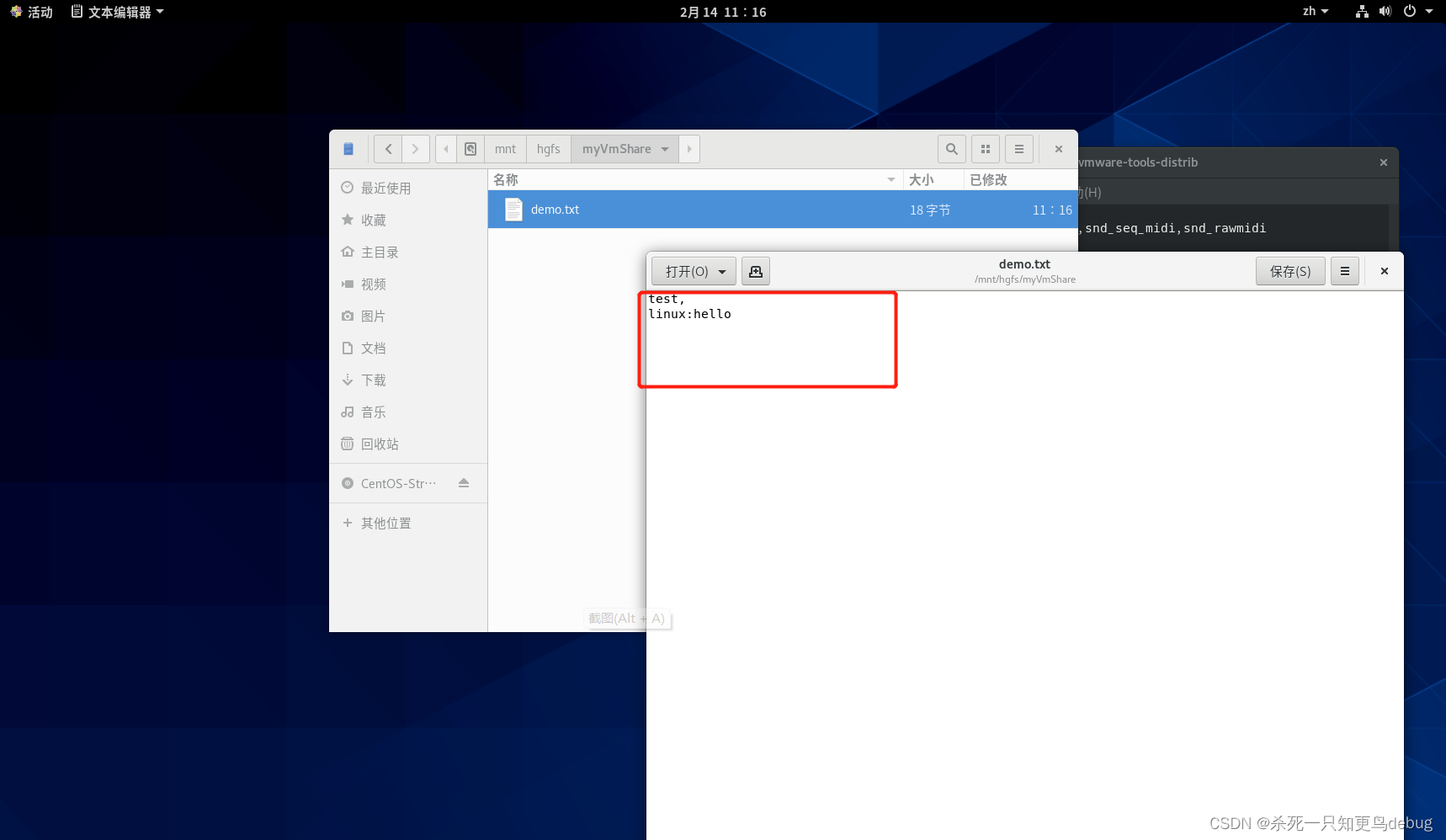Image resolution: width=1446 pixels, height=840 pixels.
Task: Open Recent files in sidebar
Action: coord(408,189)
